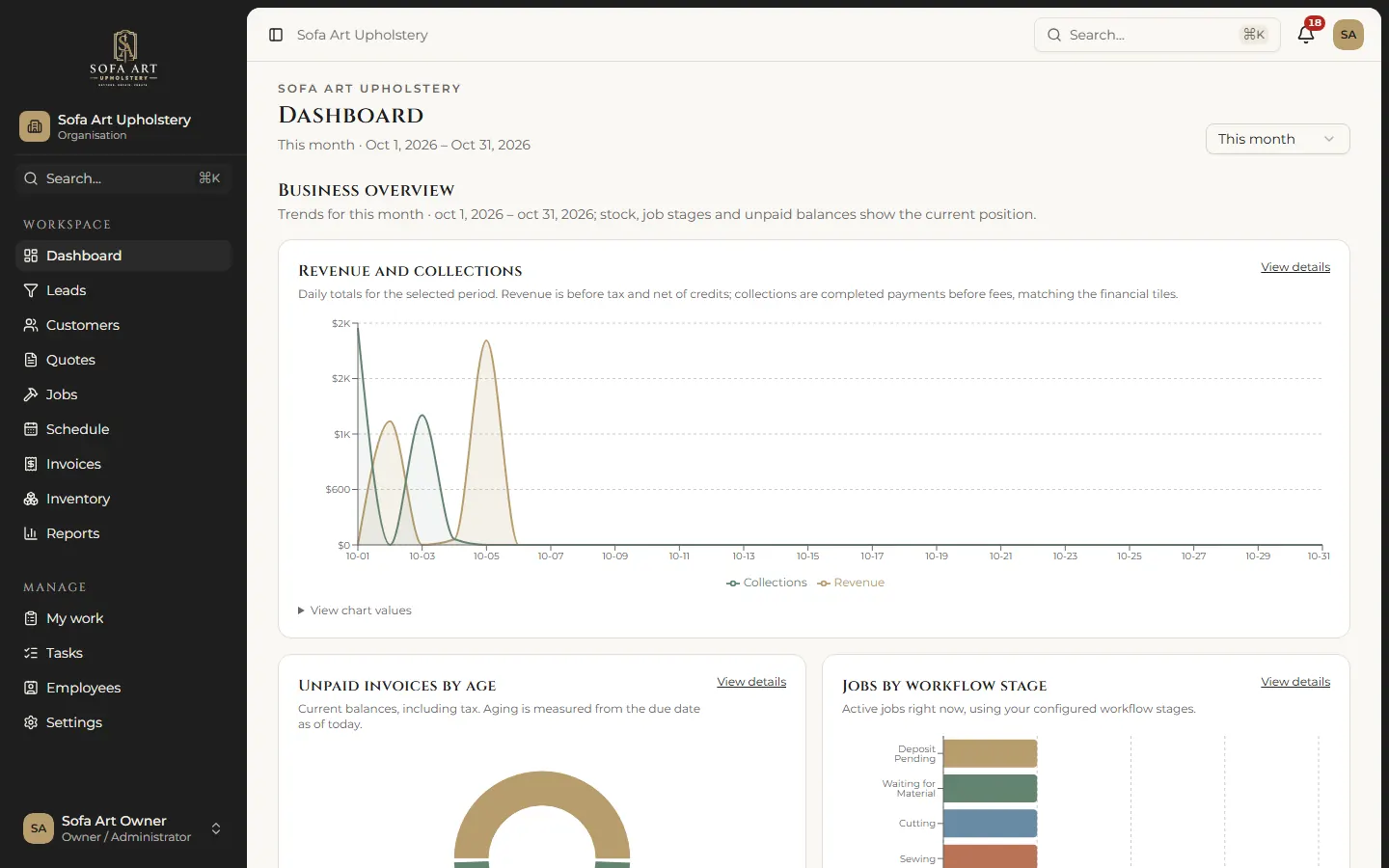Viewport: 1389px width, 868px height.
Task: Open the Inventory section
Action: (x=123, y=499)
